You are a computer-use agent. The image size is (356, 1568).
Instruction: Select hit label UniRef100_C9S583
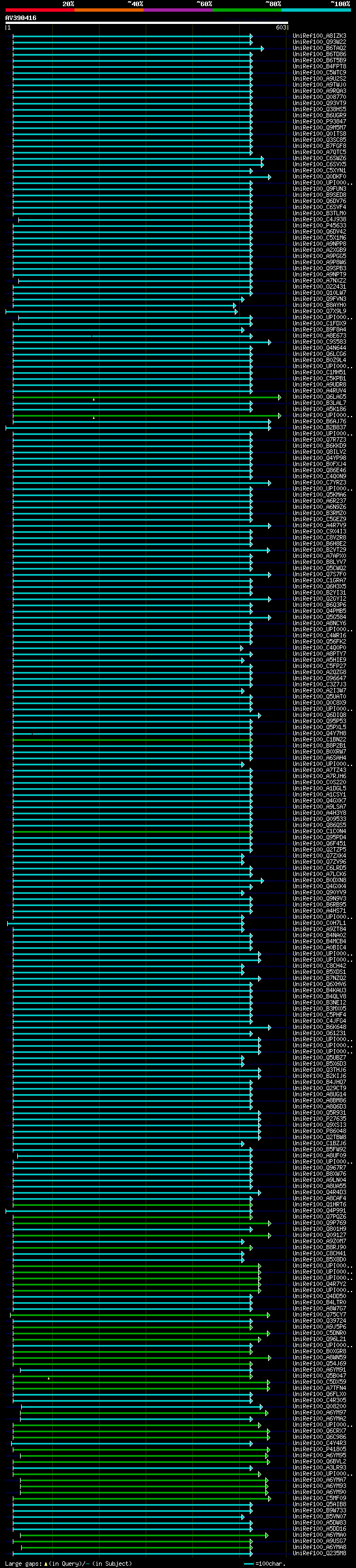click(x=319, y=342)
